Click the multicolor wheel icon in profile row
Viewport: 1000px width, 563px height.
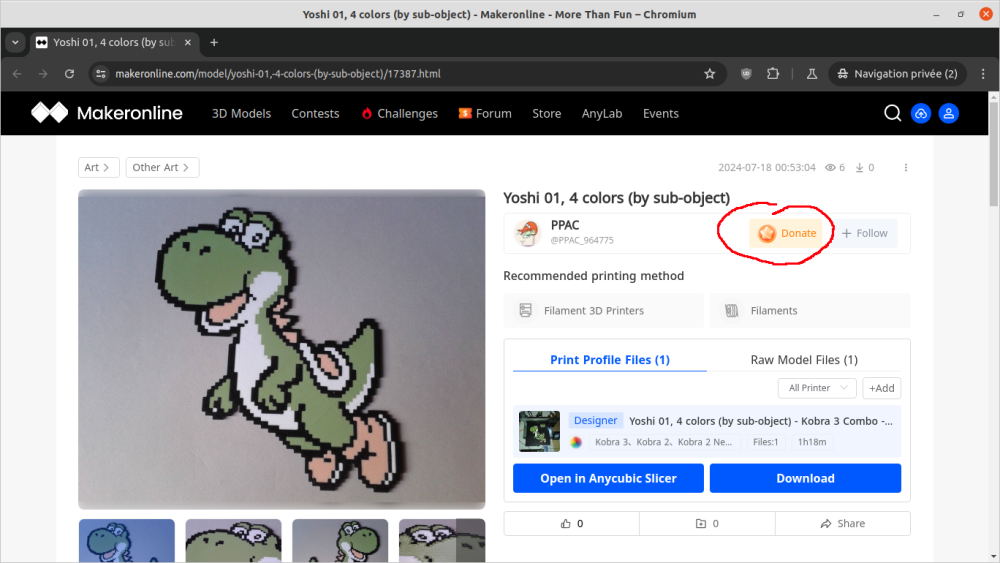pos(576,442)
